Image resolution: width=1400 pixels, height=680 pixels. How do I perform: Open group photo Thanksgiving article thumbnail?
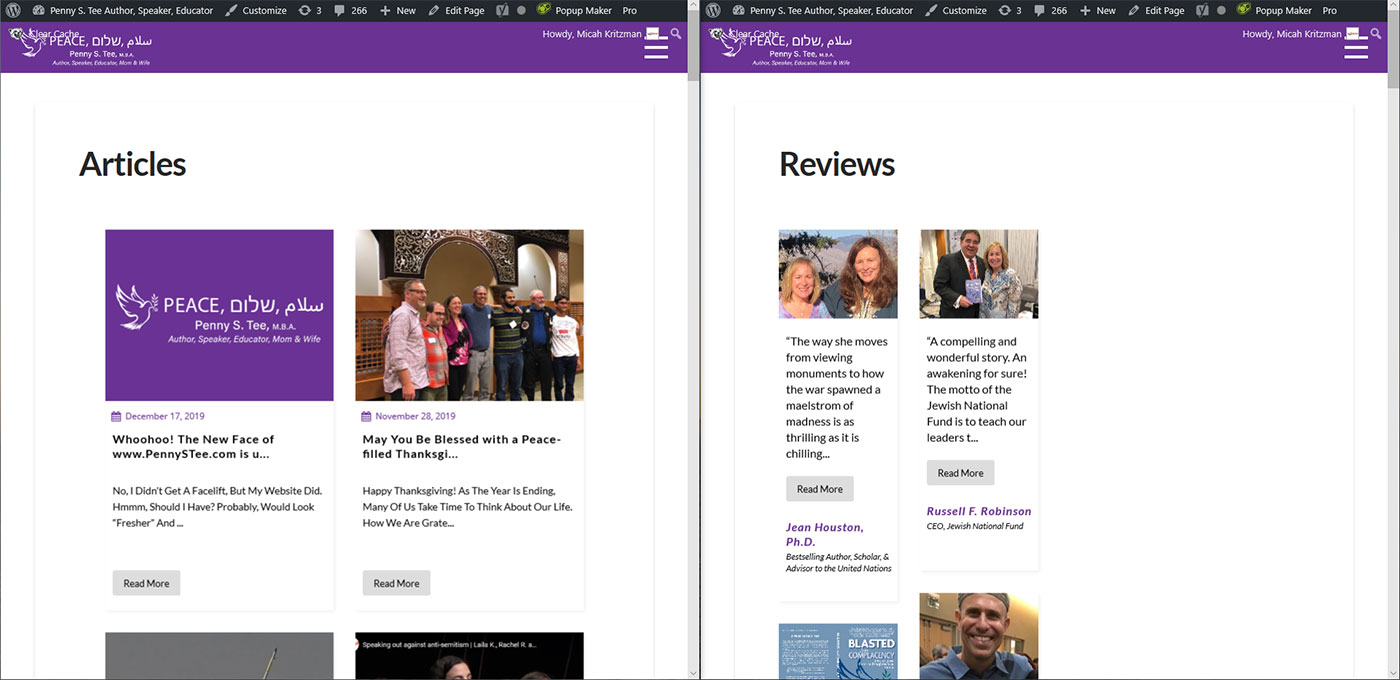coord(469,315)
